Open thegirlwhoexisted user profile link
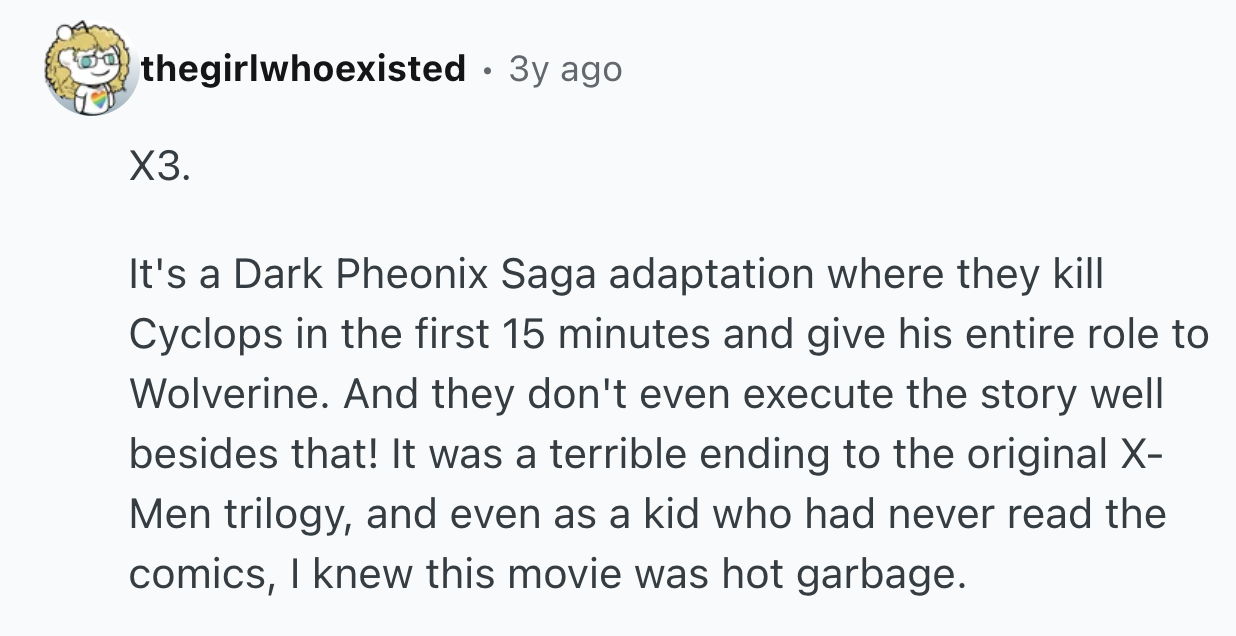 303,69
